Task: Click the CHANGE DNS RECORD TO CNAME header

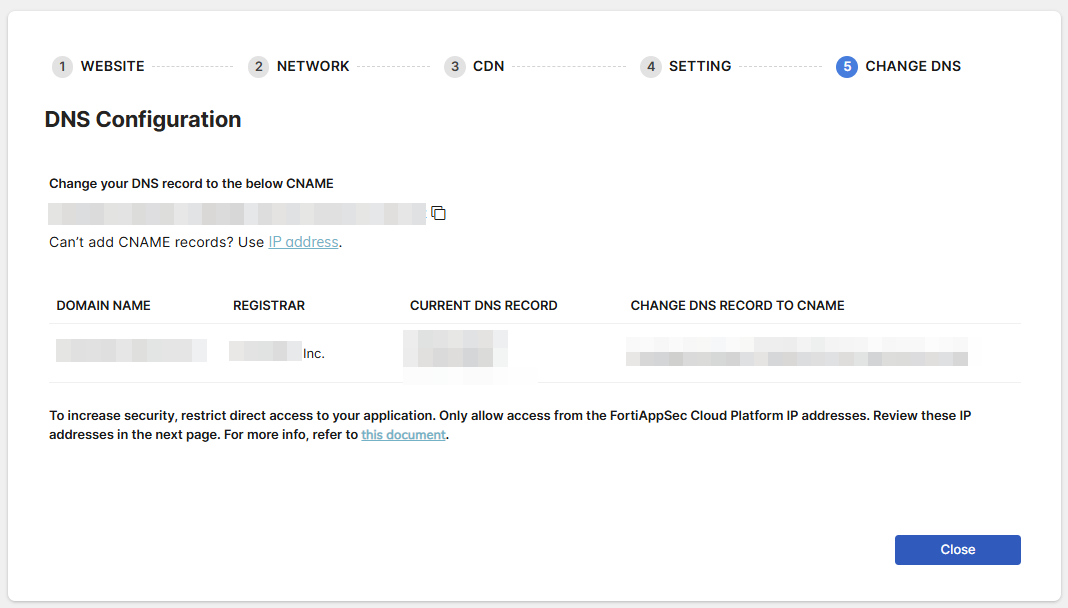Action: 737,306
